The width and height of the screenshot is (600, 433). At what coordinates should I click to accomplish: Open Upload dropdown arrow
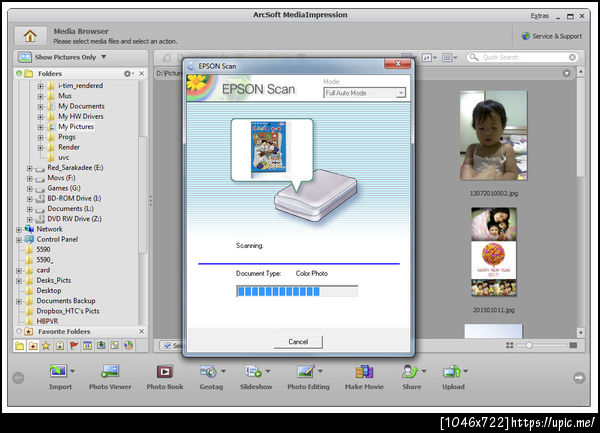coord(466,371)
